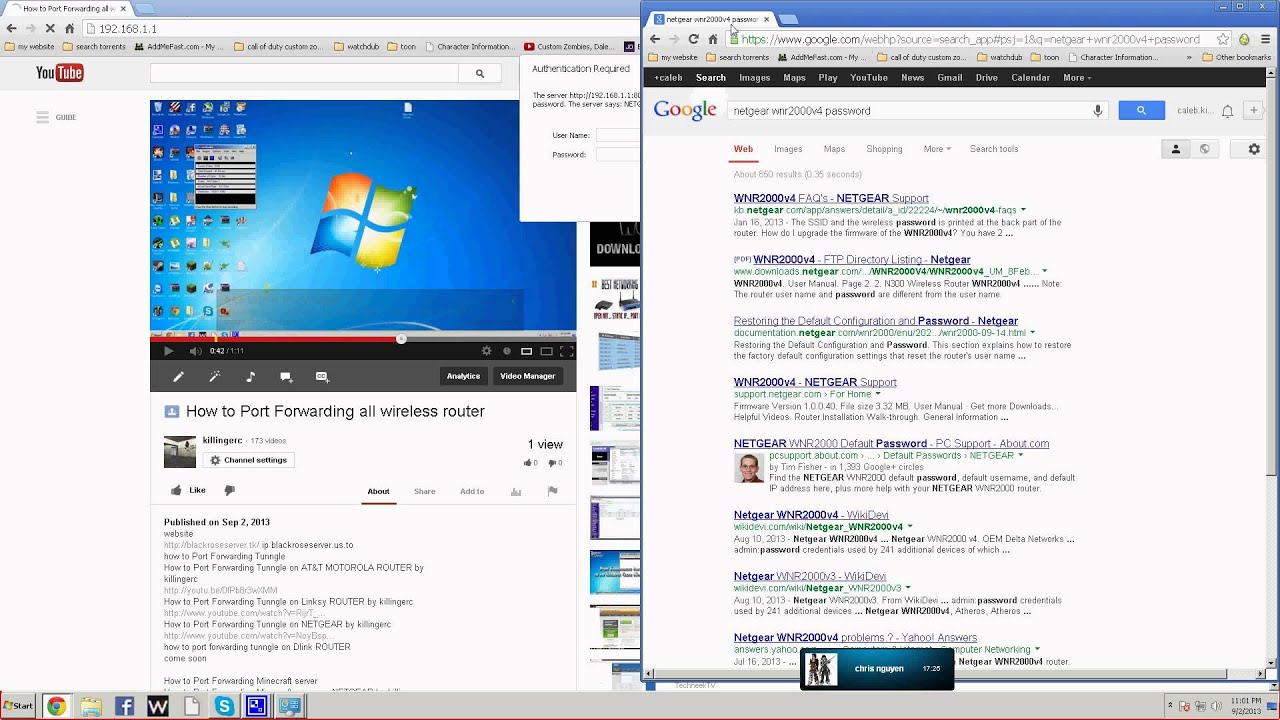Click the Watch Later clock icon in player
The width and height of the screenshot is (1280, 720).
507,351
